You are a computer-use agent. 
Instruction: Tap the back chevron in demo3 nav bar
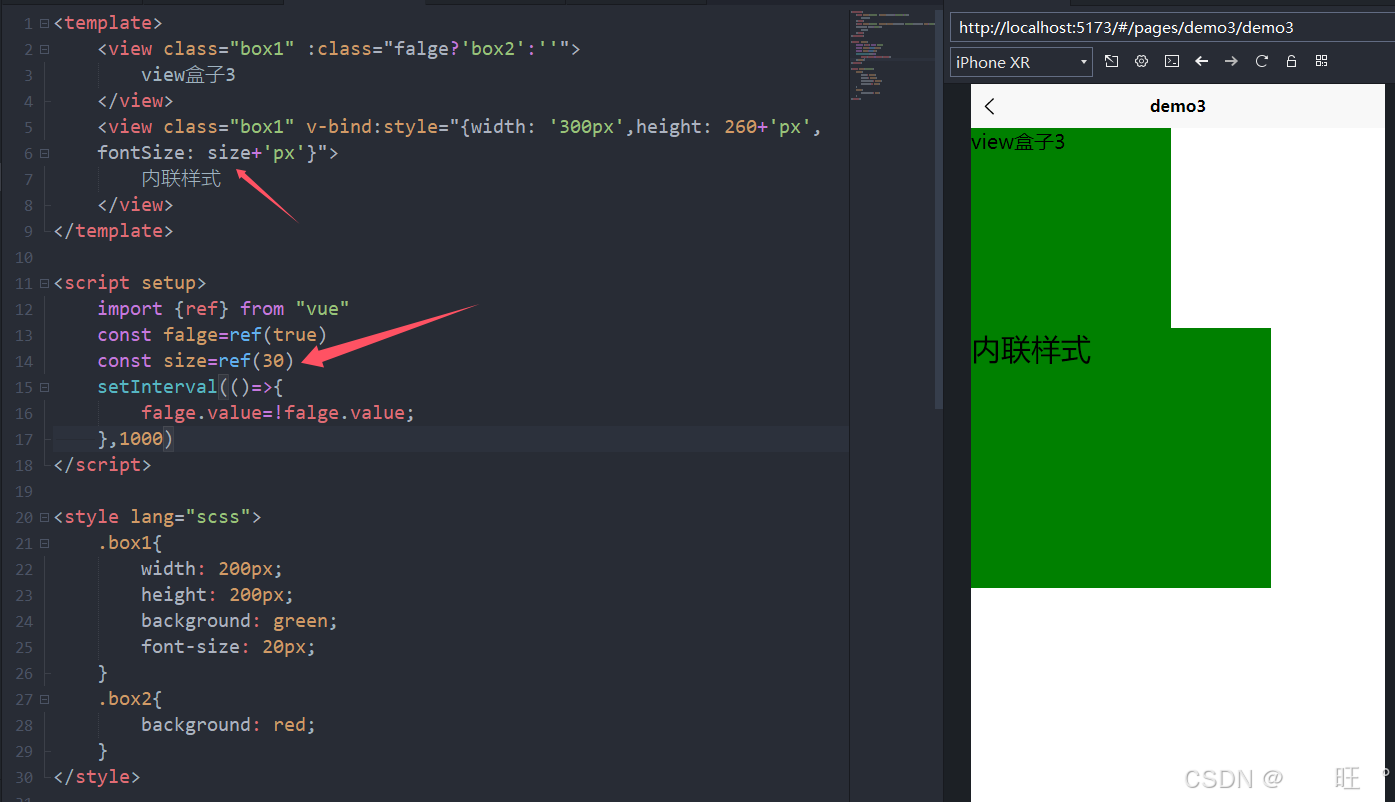(990, 106)
